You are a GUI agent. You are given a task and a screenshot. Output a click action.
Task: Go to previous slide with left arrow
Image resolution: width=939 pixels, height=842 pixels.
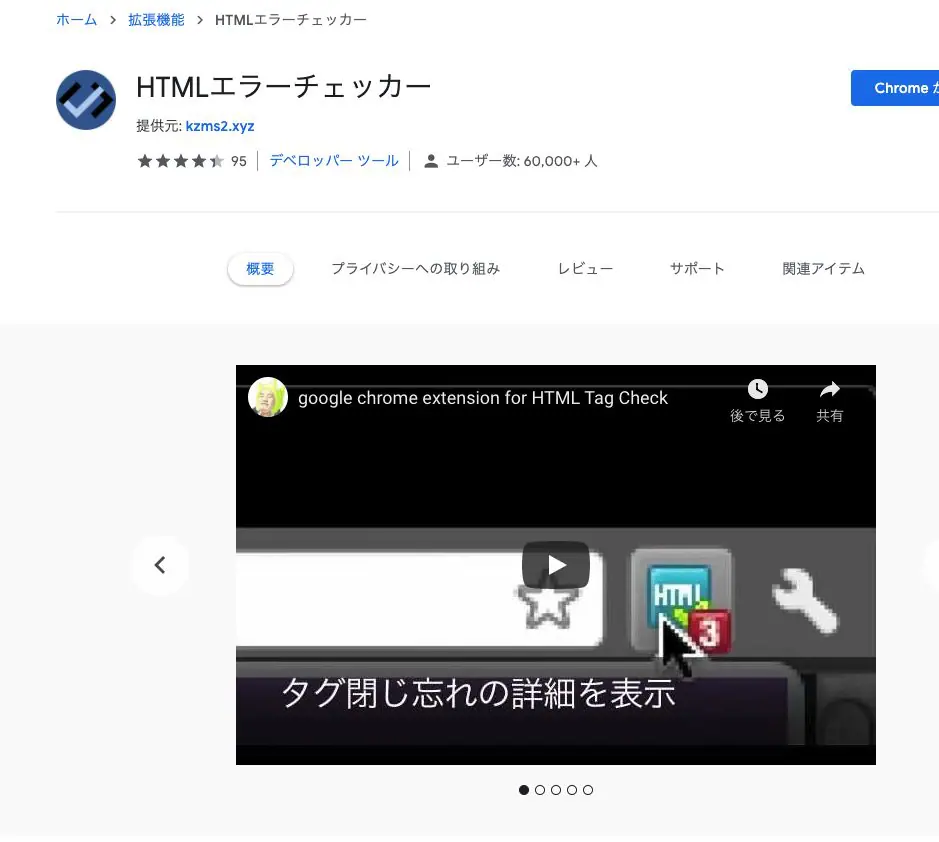(x=160, y=565)
